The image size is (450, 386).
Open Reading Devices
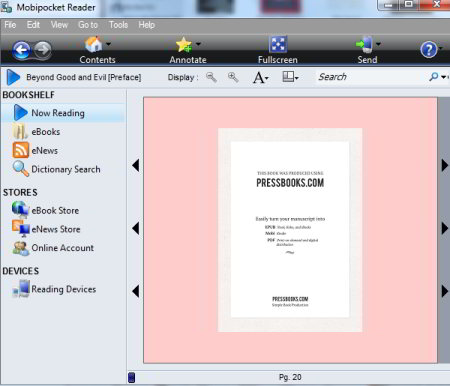[63, 289]
